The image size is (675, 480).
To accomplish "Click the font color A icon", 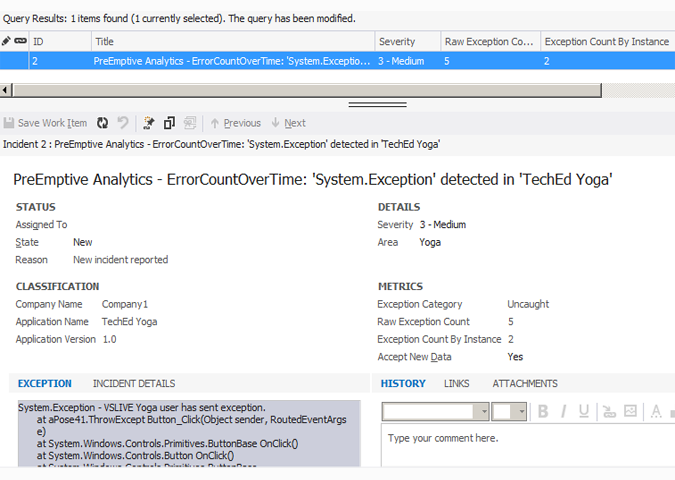I will pyautogui.click(x=656, y=412).
